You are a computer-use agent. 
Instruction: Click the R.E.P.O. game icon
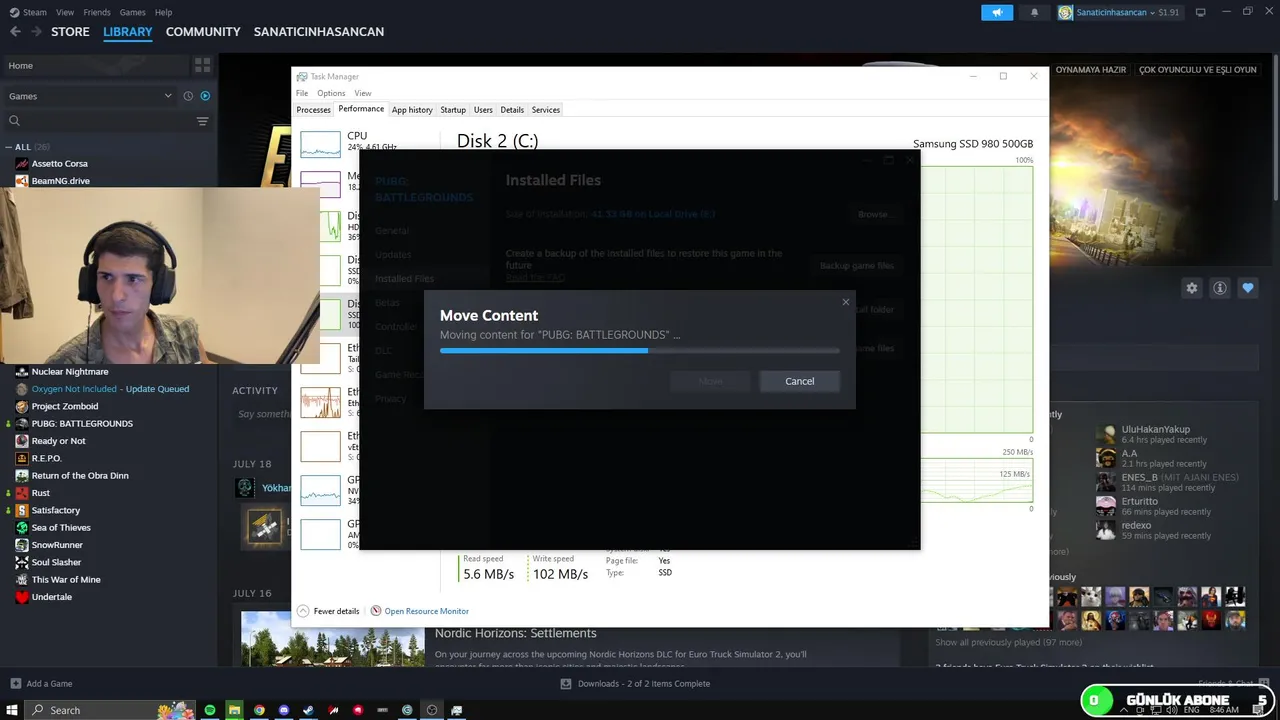[x=22, y=458]
